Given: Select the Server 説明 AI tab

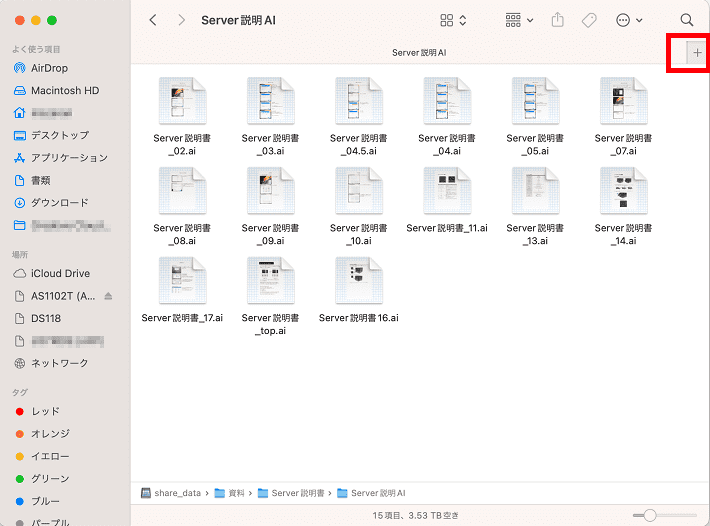Looking at the screenshot, I should 419,53.
